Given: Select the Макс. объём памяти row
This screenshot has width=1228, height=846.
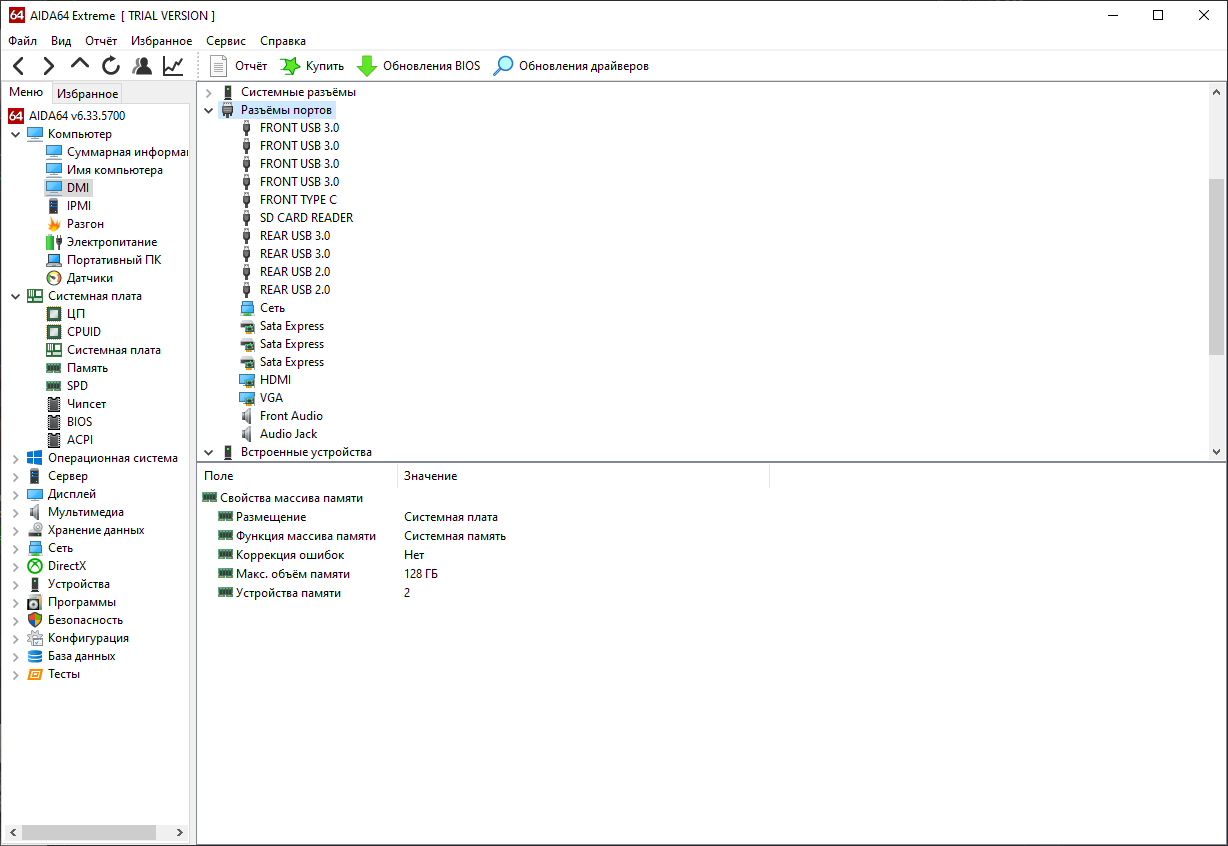Looking at the screenshot, I should tap(293, 574).
